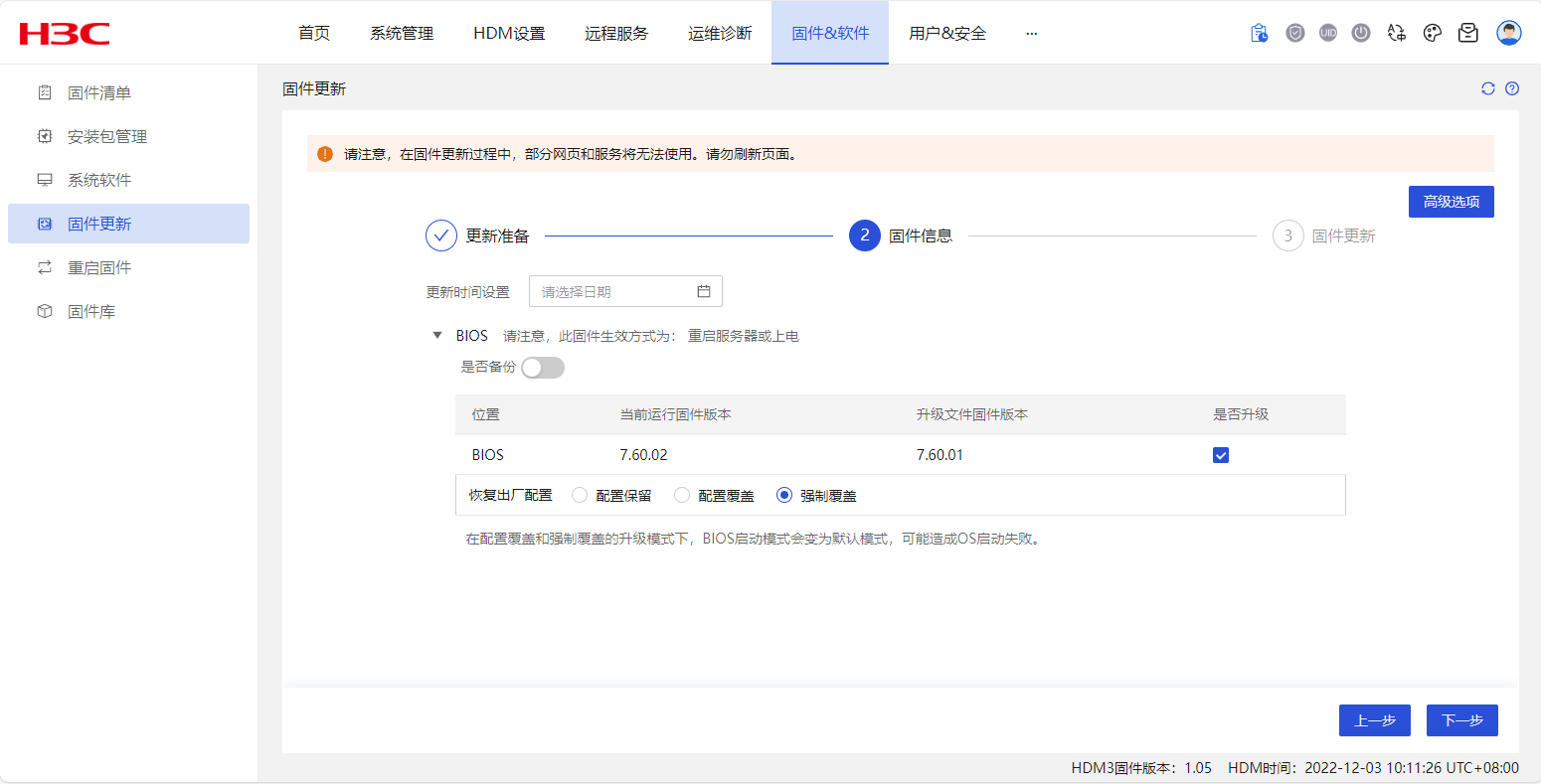Click the 系统软件 monitor icon
1541x784 pixels.
pyautogui.click(x=44, y=180)
